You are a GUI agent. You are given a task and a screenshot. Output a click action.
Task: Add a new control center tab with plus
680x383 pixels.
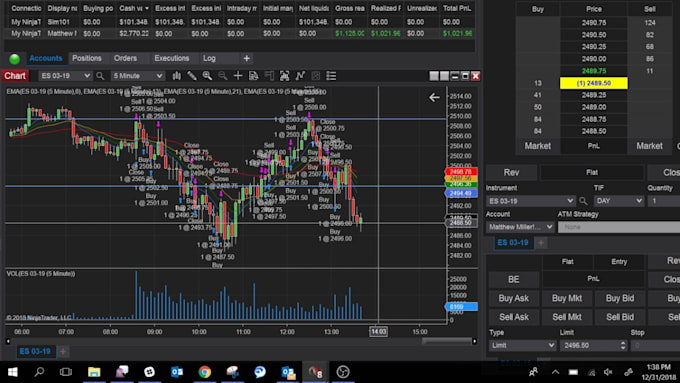click(246, 59)
